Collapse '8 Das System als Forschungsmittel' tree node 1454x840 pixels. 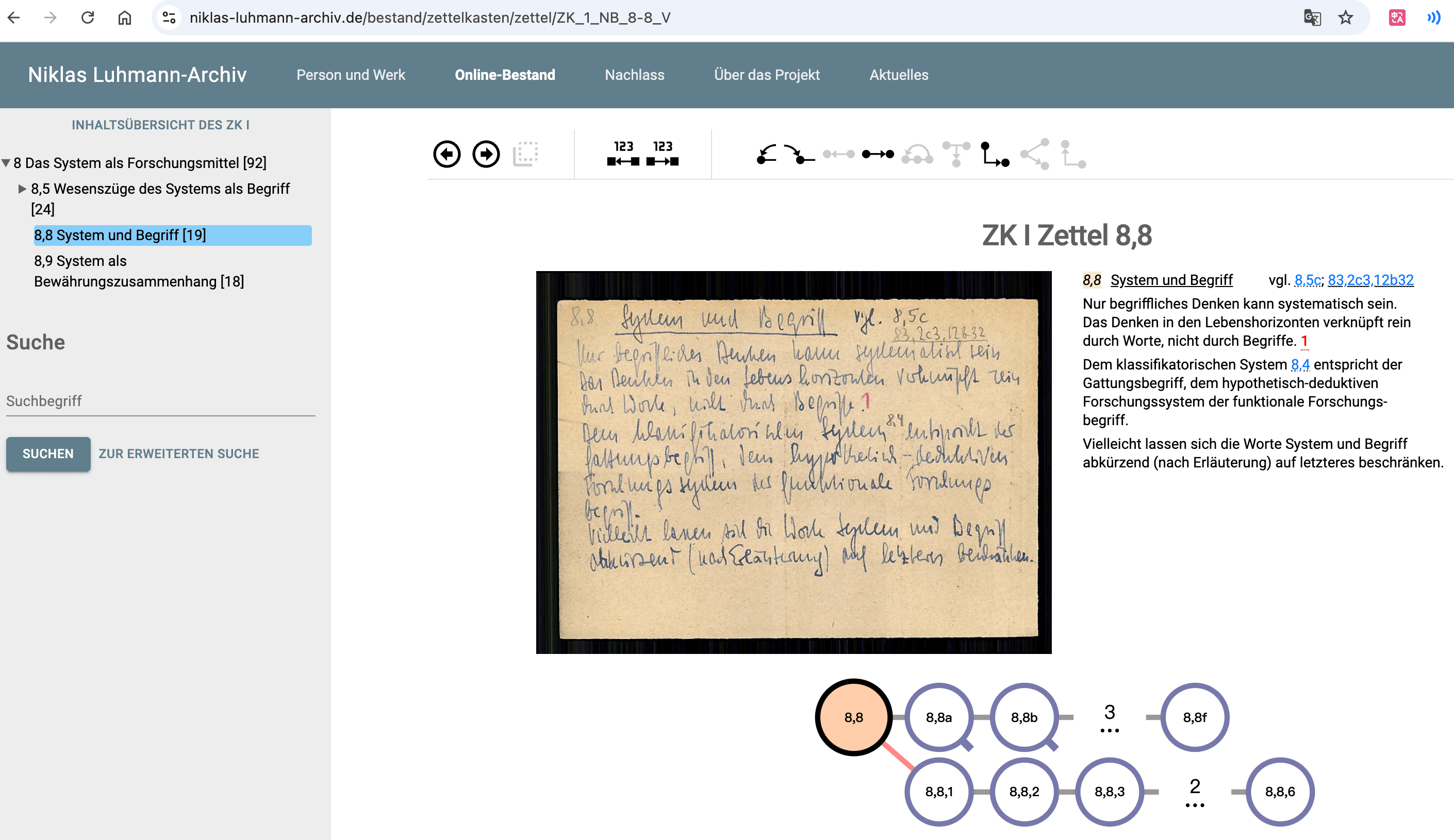(6, 163)
